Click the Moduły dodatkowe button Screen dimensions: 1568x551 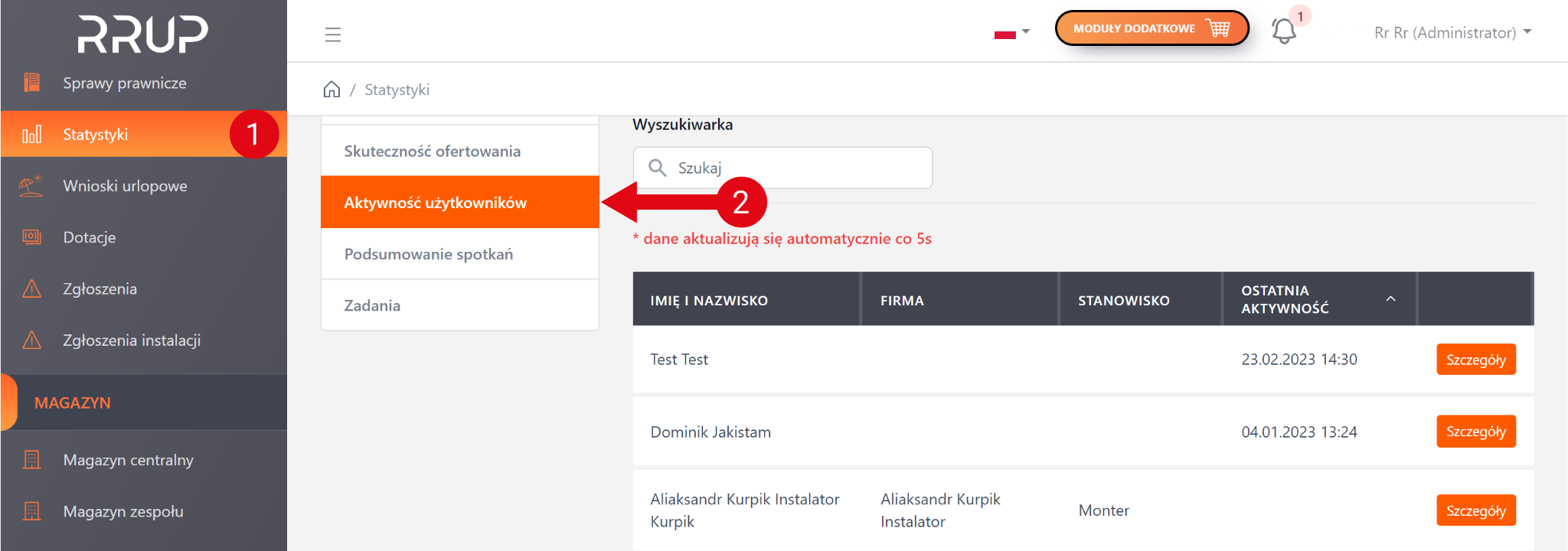click(1151, 28)
